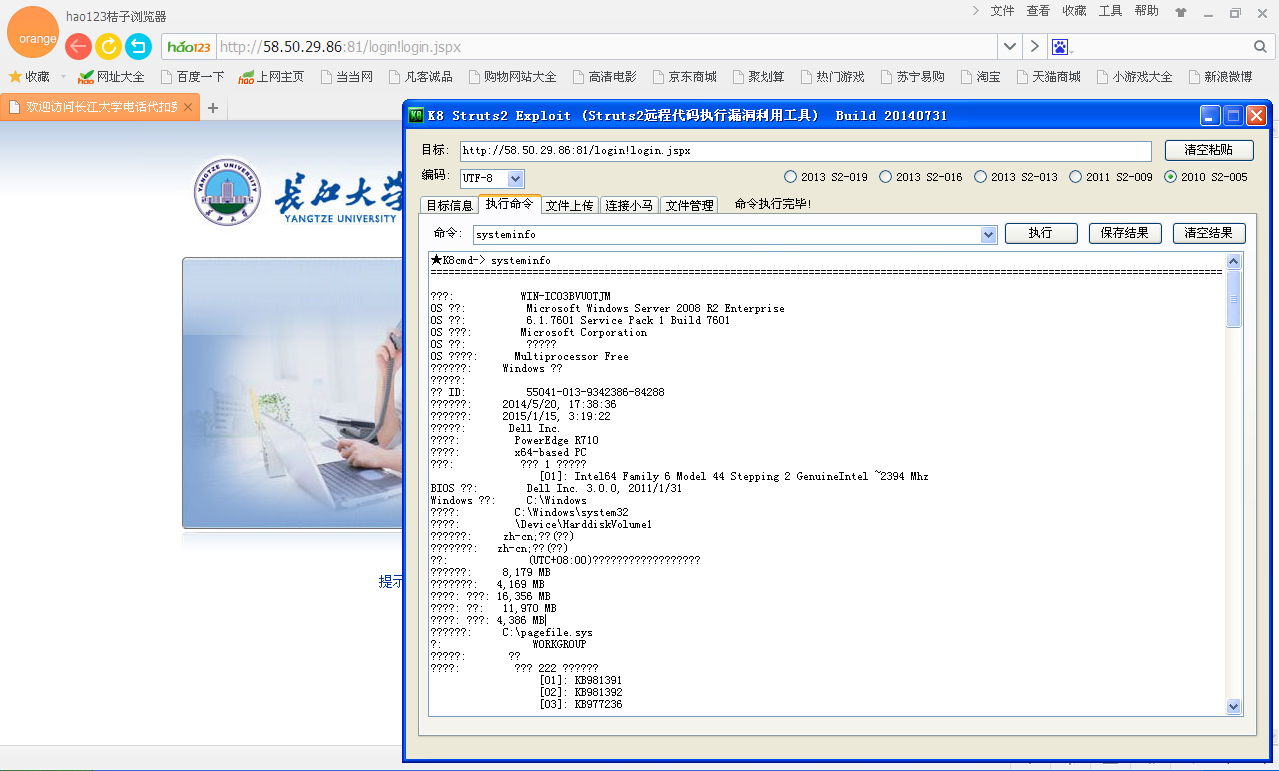Viewport: 1279px width, 771px height.
Task: Switch to the 目标信息 tab
Action: 449,205
